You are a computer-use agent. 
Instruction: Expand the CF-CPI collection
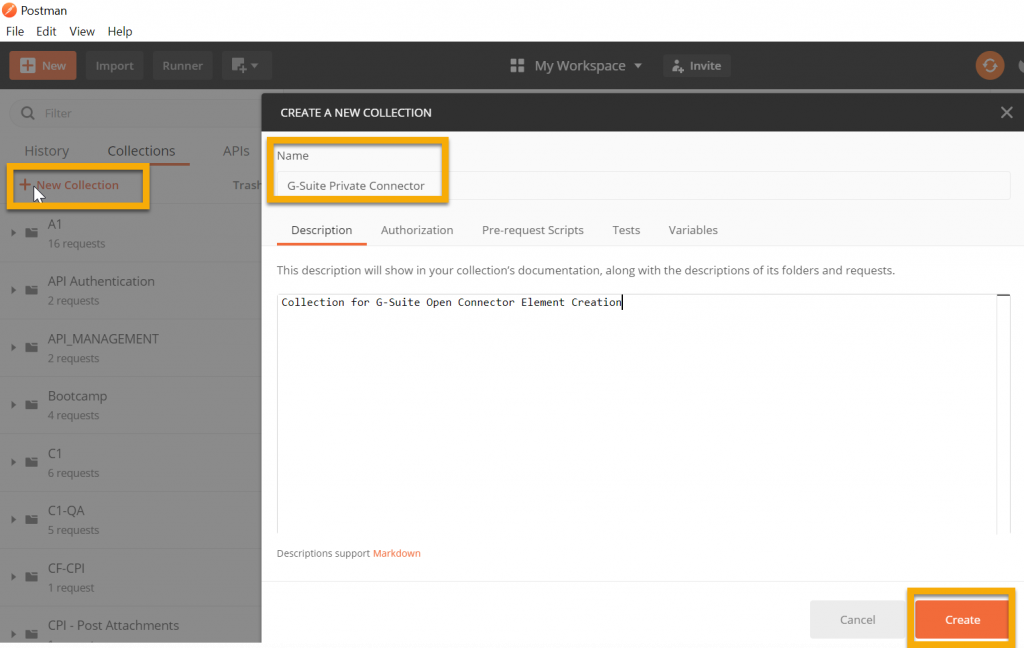click(13, 577)
